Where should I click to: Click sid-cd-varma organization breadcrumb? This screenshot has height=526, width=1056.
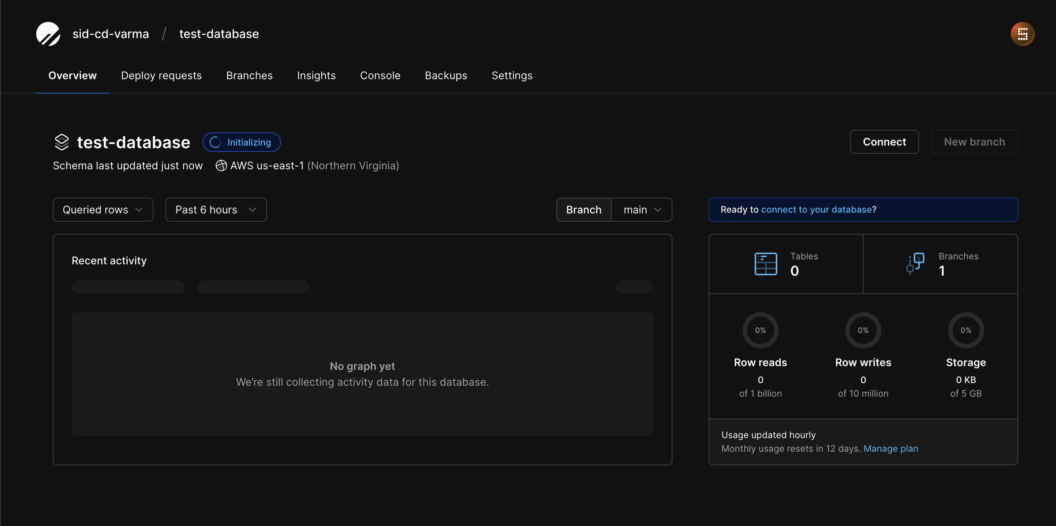coord(111,34)
